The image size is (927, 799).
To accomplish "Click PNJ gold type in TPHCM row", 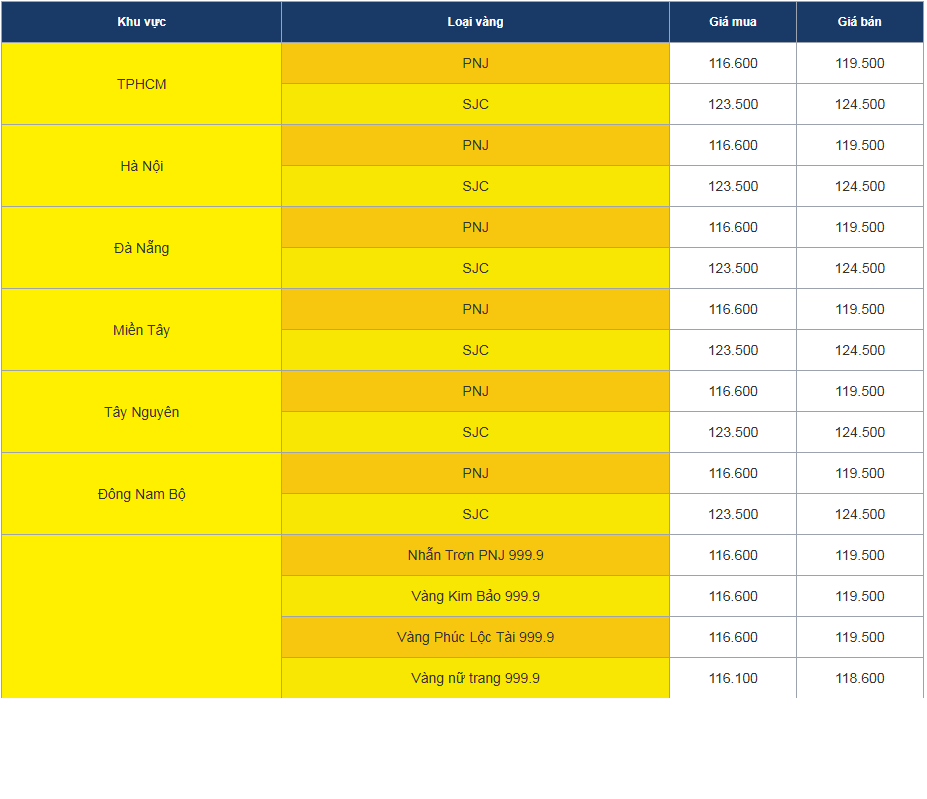I will click(475, 63).
